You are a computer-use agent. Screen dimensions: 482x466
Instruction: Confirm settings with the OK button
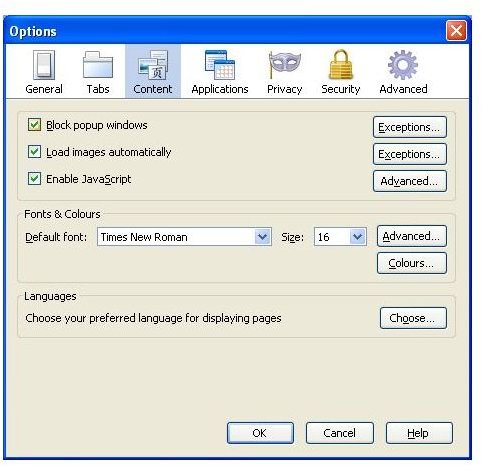click(x=260, y=433)
